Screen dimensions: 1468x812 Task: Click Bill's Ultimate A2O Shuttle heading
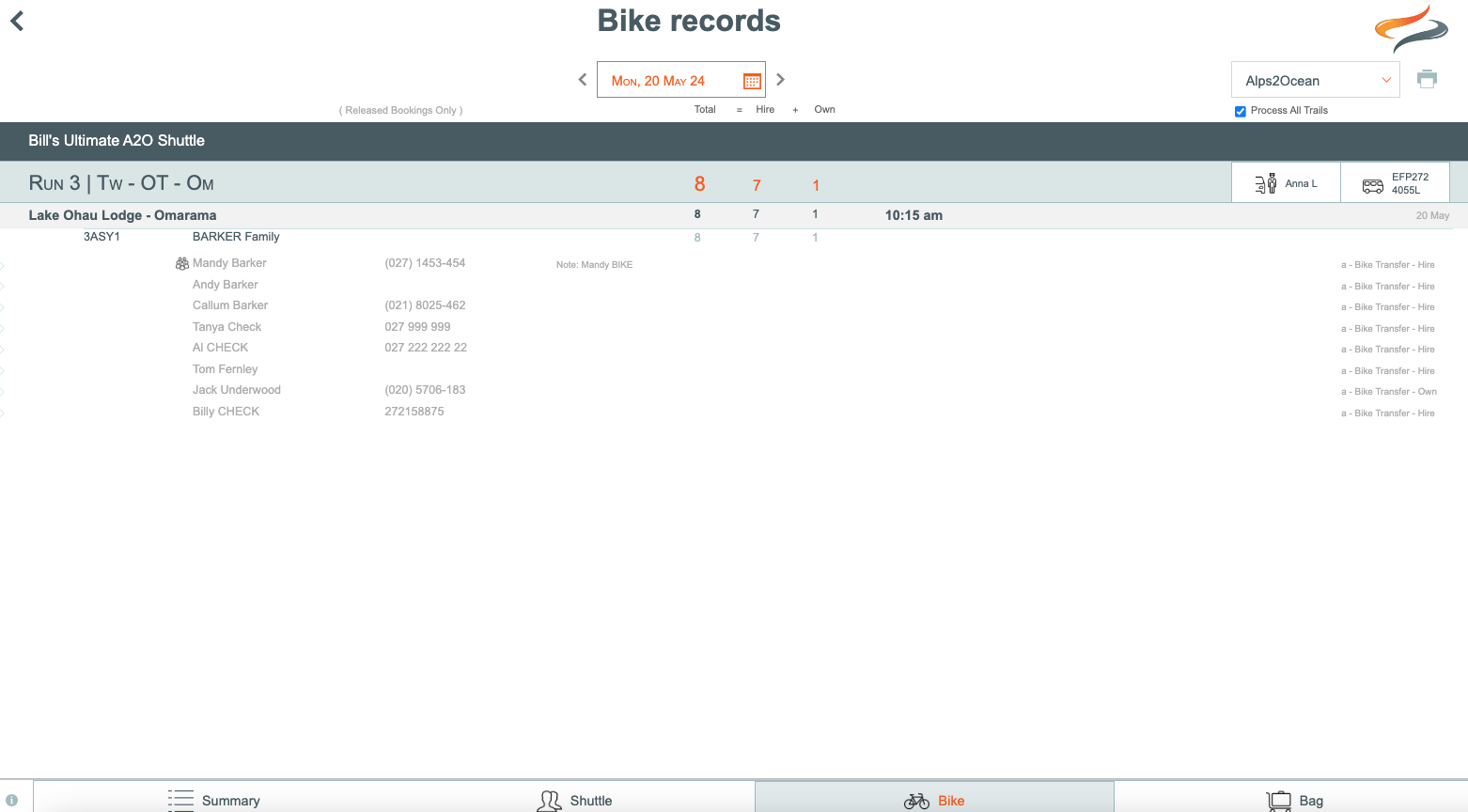point(117,141)
